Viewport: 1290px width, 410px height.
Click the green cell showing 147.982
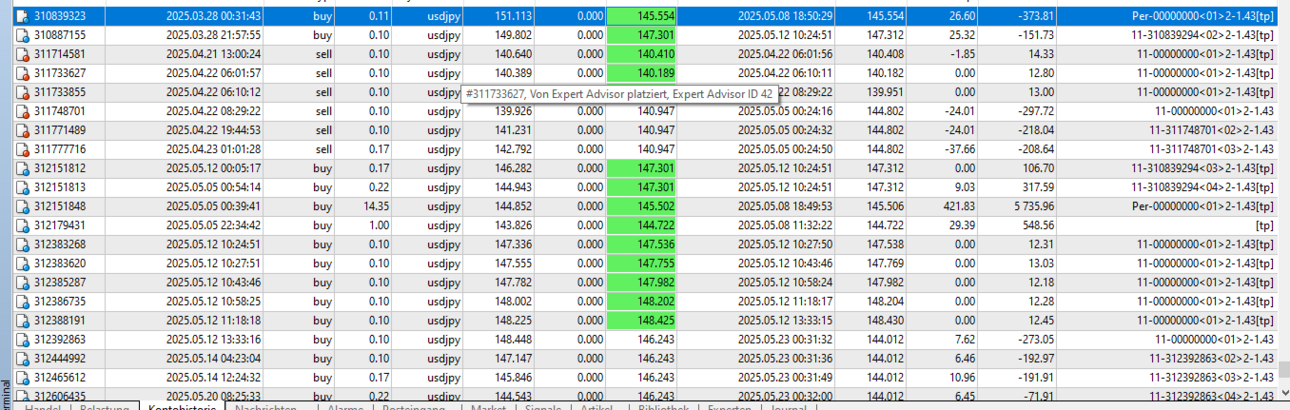[x=641, y=283]
